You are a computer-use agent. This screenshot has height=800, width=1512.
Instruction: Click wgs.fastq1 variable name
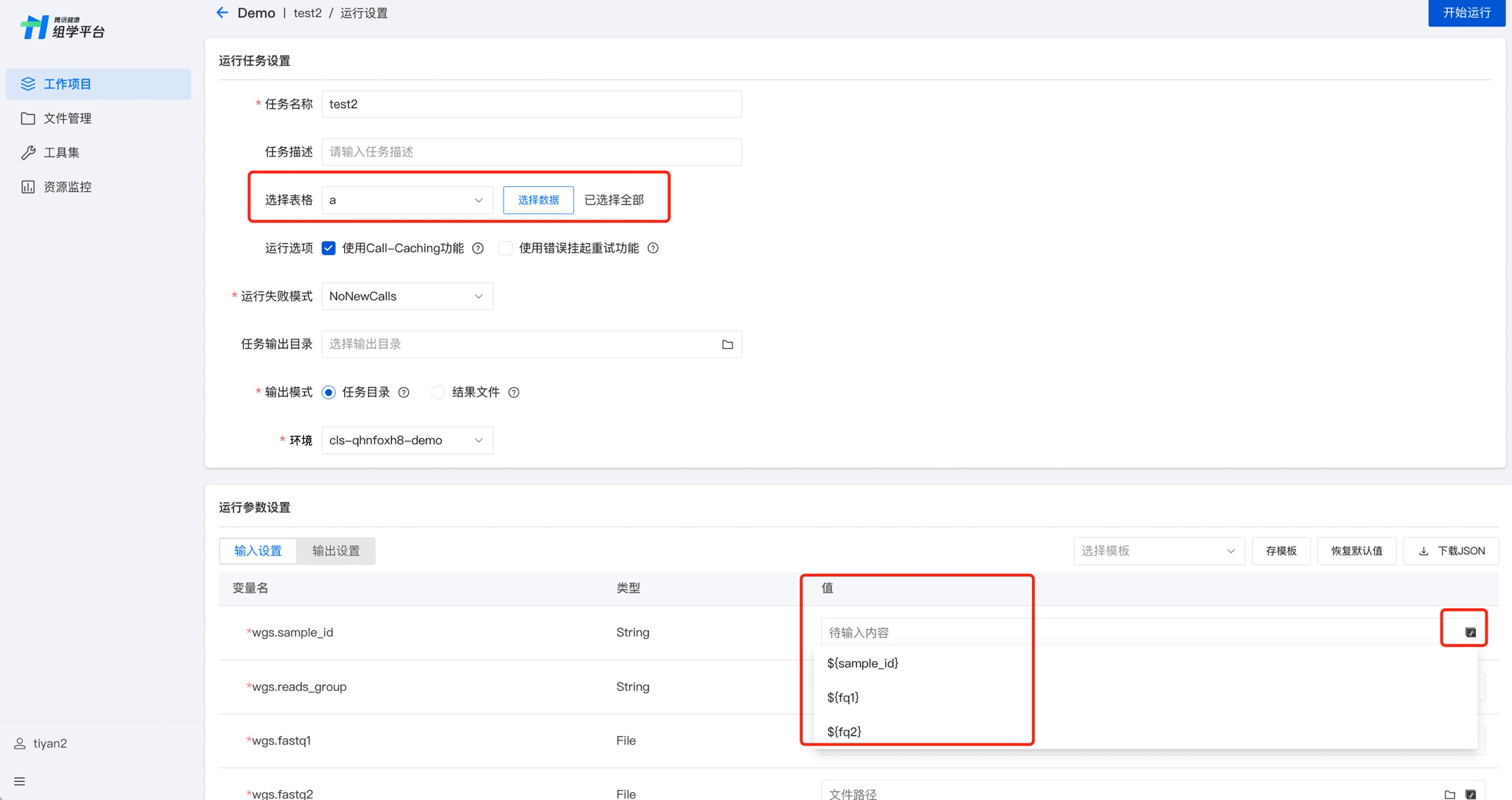(x=281, y=741)
